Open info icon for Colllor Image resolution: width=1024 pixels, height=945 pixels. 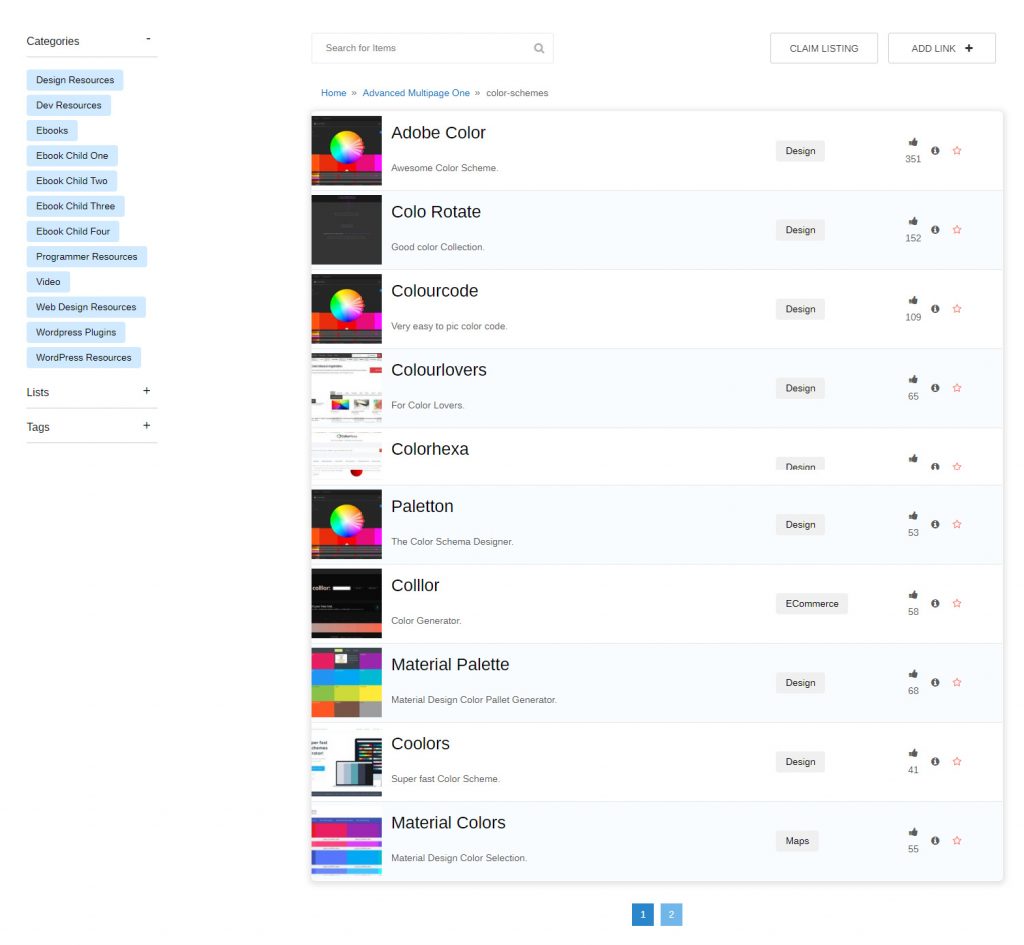935,603
